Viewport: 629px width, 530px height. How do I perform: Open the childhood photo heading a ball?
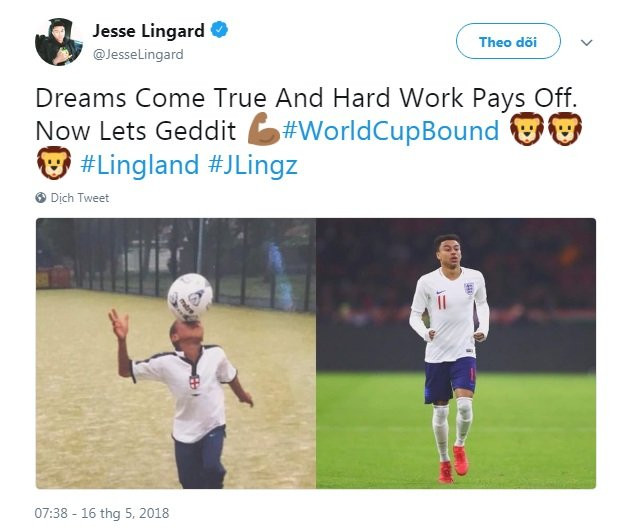click(x=176, y=353)
